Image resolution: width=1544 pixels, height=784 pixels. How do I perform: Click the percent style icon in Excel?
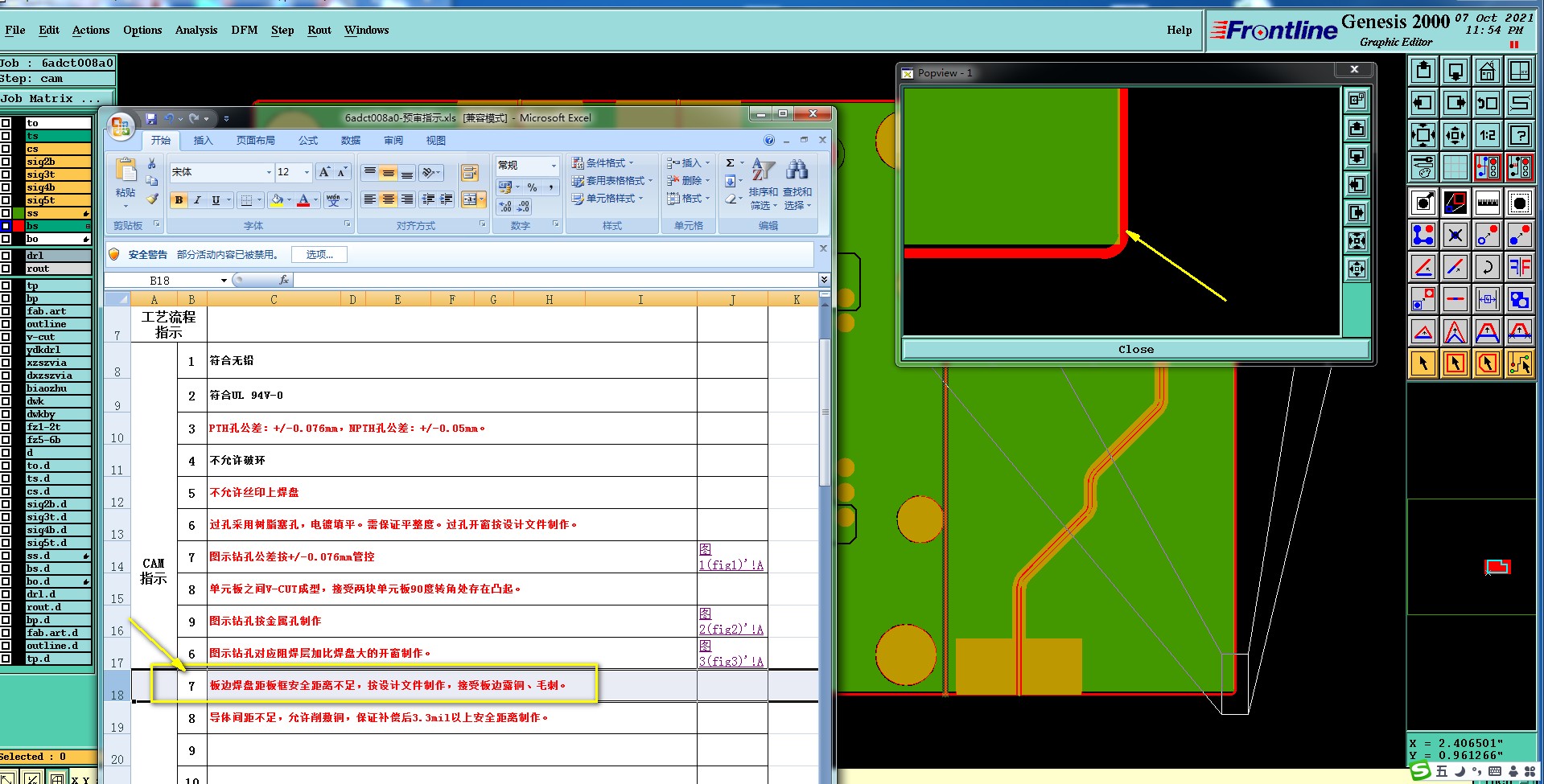532,187
